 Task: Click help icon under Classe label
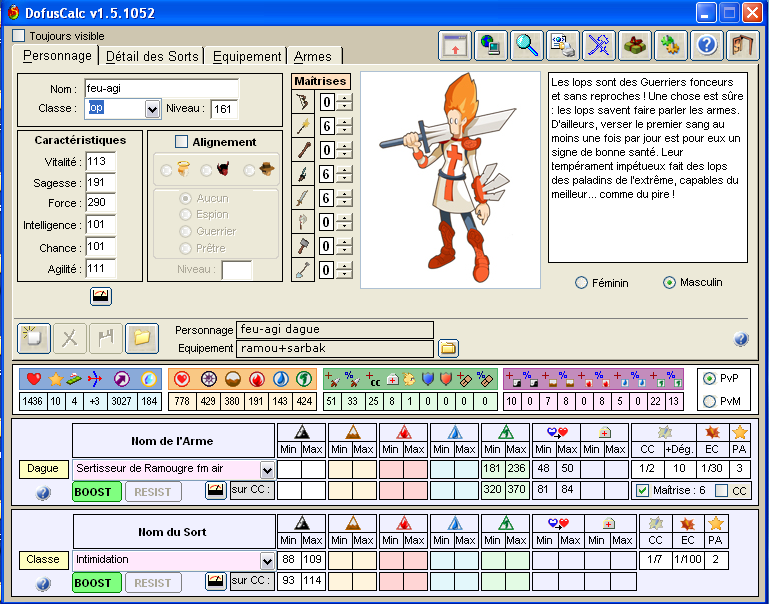tap(43, 583)
